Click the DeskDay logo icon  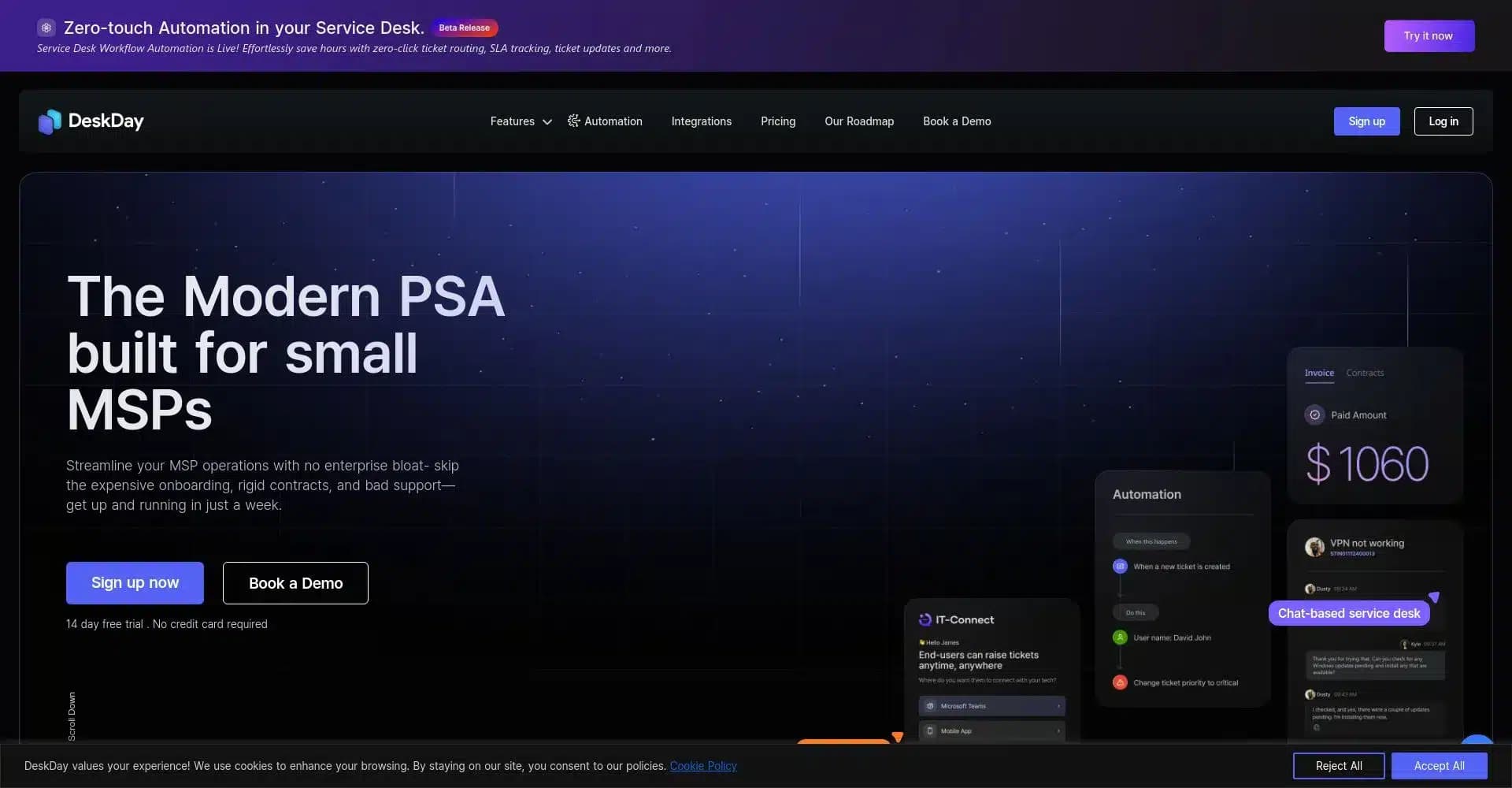(50, 121)
